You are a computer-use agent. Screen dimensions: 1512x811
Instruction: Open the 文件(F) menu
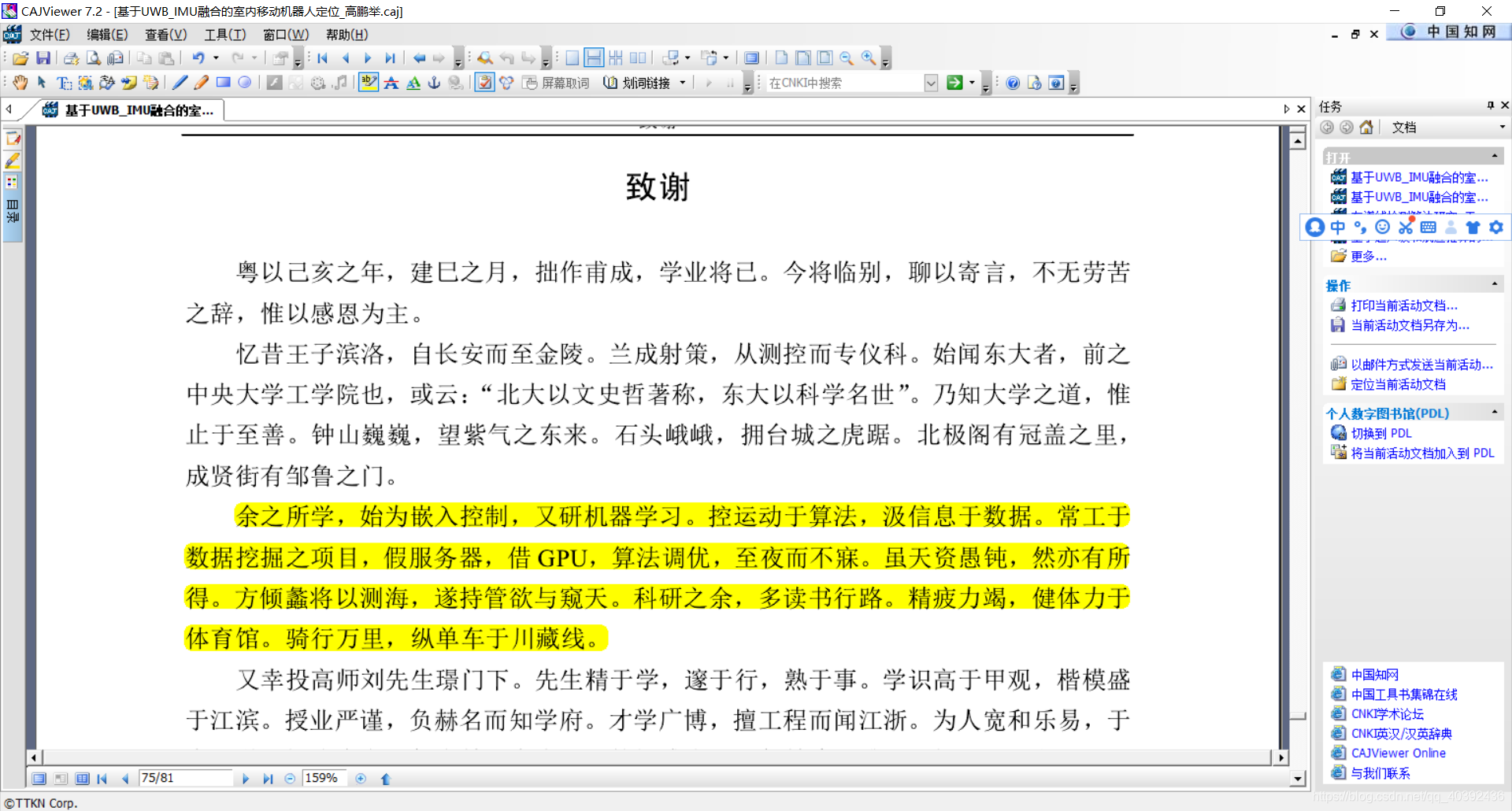pos(50,35)
